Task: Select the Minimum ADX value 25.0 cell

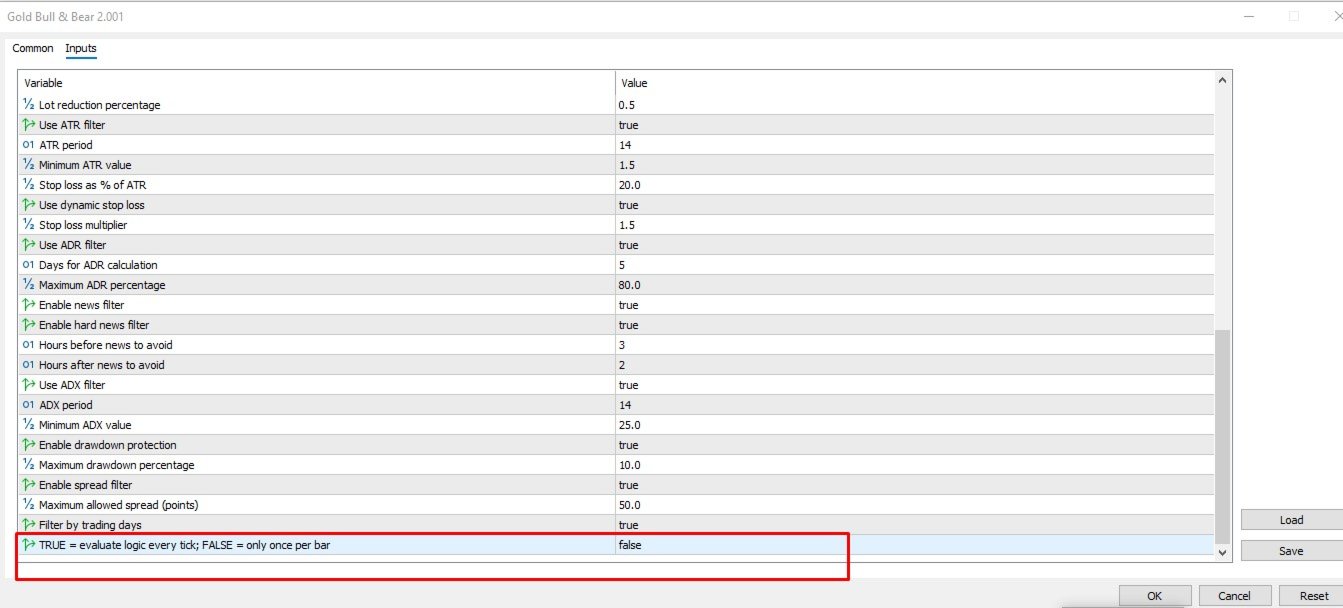Action: point(914,425)
